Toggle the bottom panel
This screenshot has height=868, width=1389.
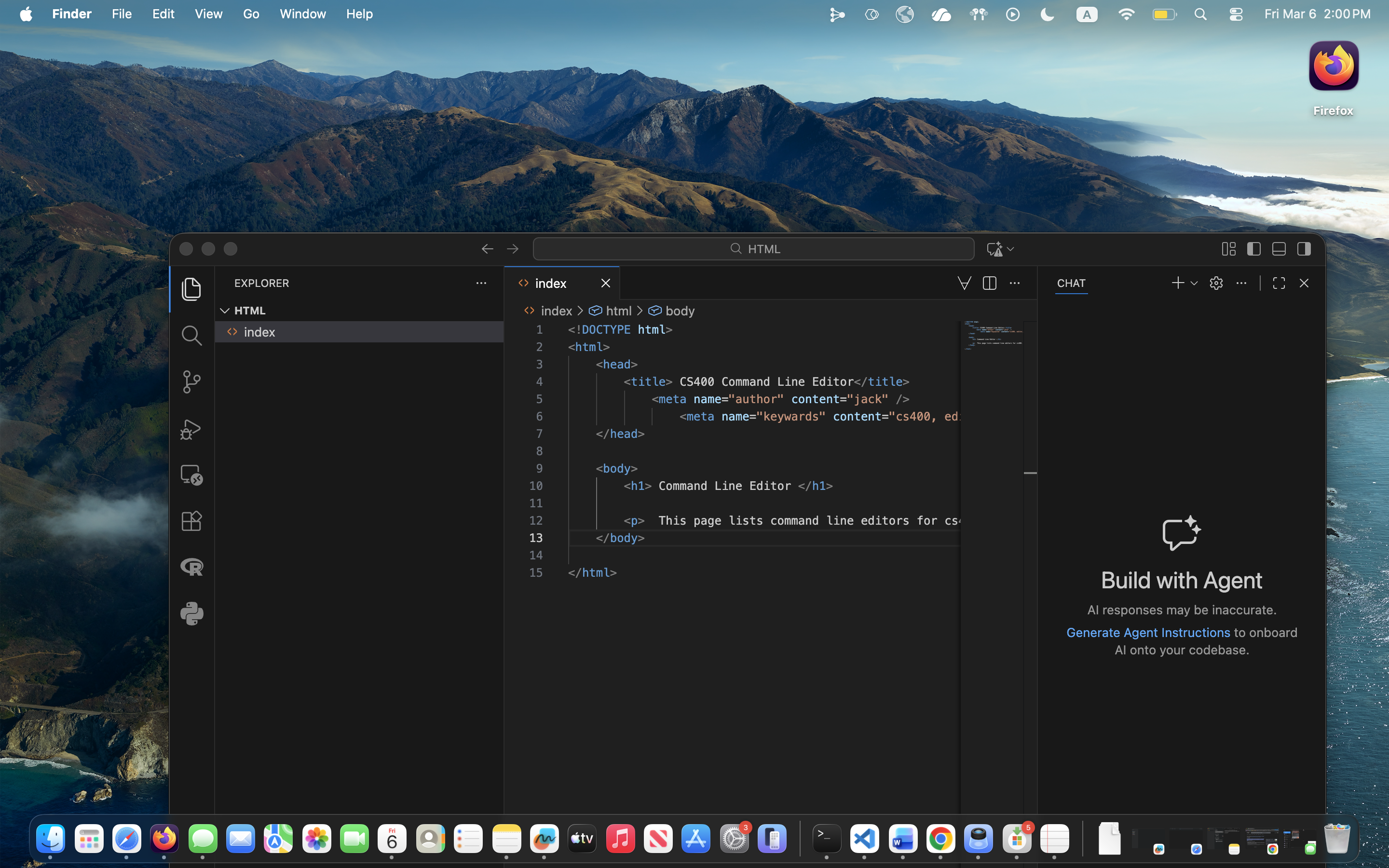pos(1279,248)
